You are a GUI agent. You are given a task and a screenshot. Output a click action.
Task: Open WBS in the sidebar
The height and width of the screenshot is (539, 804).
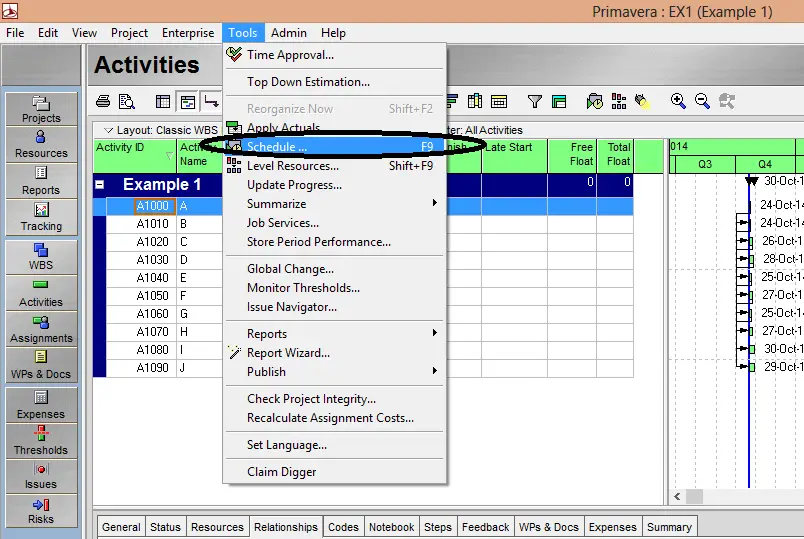pos(41,257)
